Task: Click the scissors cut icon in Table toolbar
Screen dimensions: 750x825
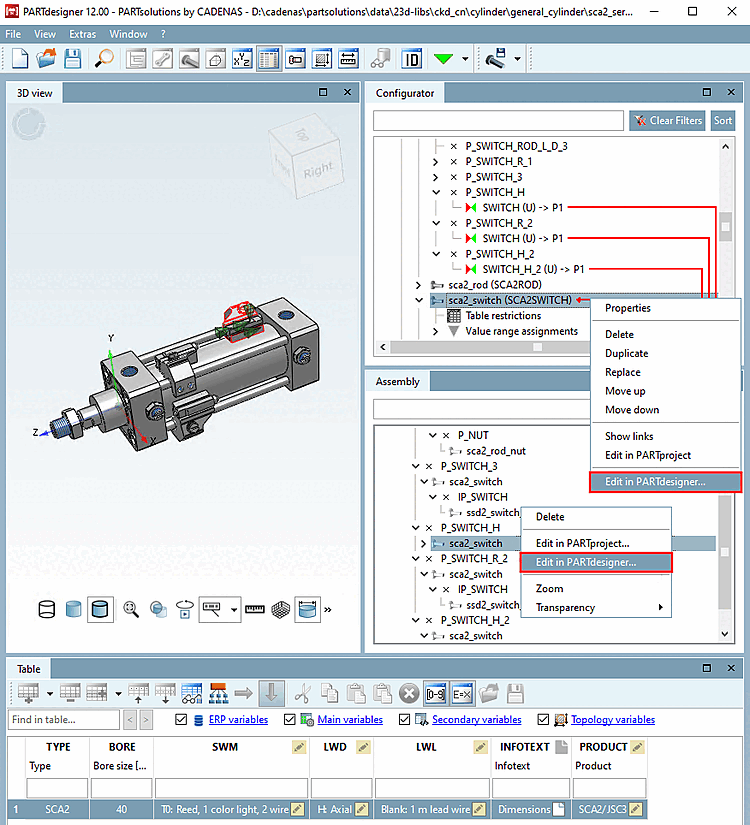Action: click(304, 692)
